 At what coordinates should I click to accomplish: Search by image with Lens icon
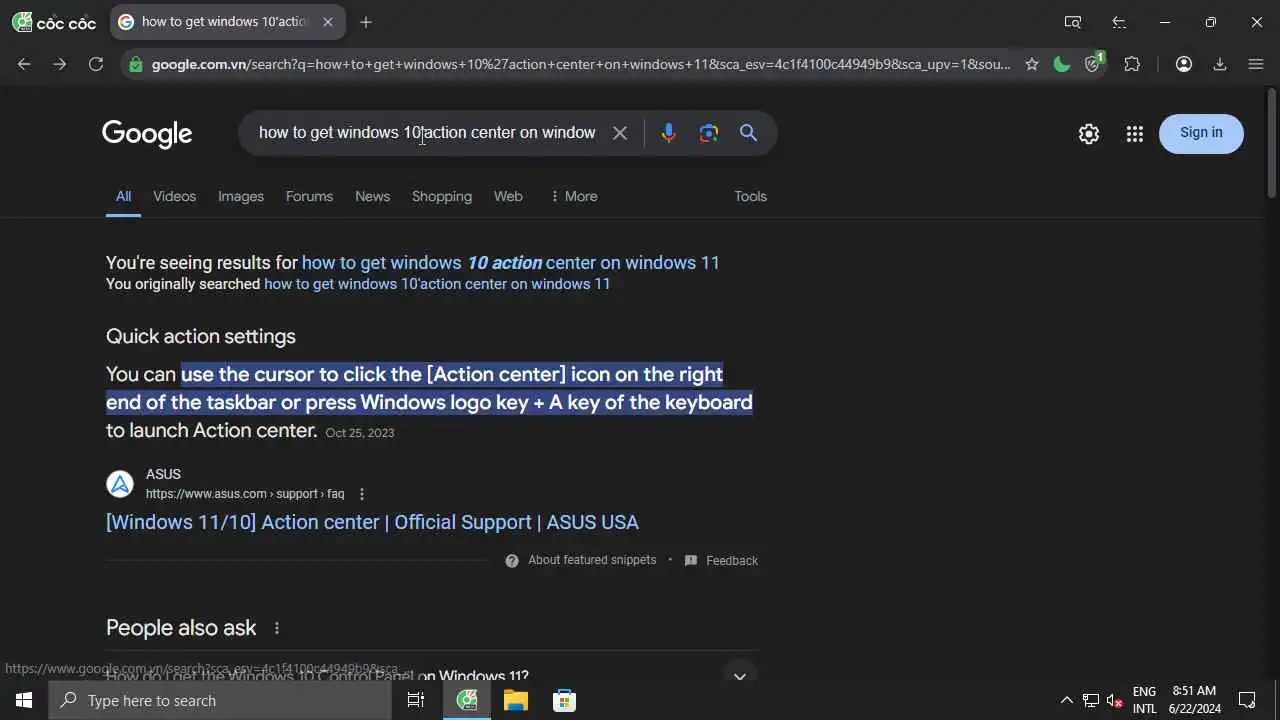coord(709,133)
